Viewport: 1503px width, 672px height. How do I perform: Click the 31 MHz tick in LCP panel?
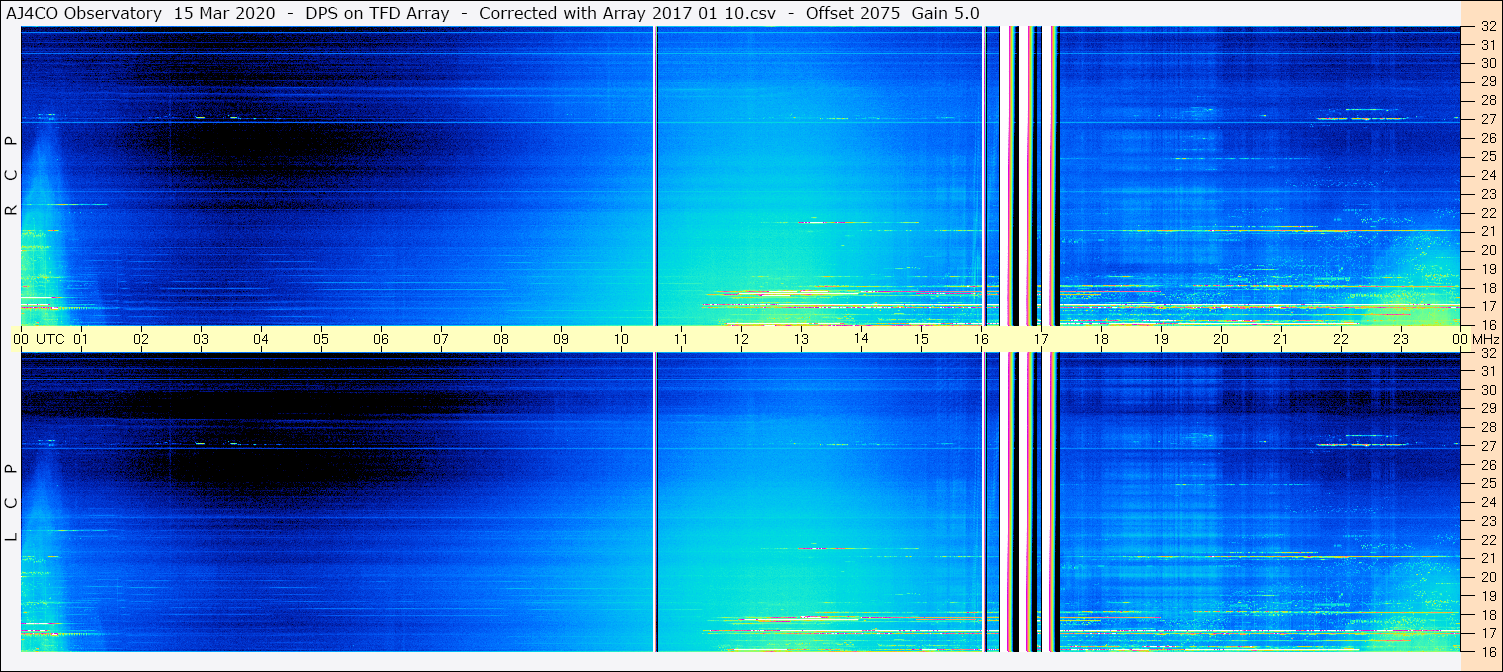(1487, 371)
